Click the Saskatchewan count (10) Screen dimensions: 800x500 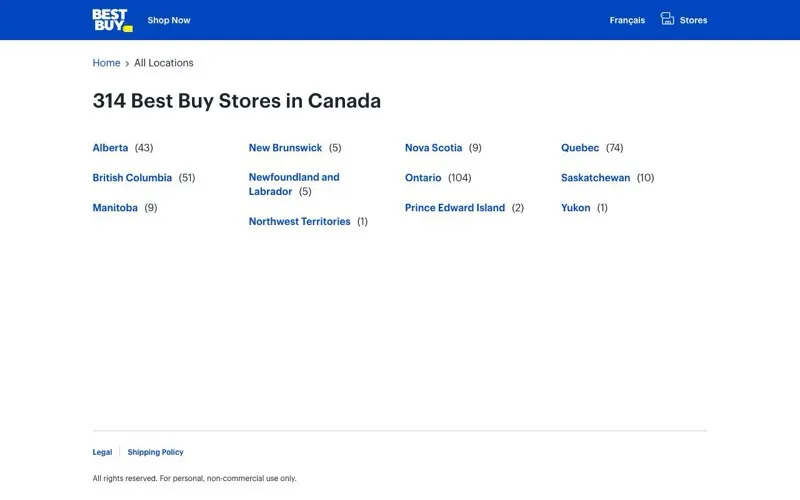[645, 178]
